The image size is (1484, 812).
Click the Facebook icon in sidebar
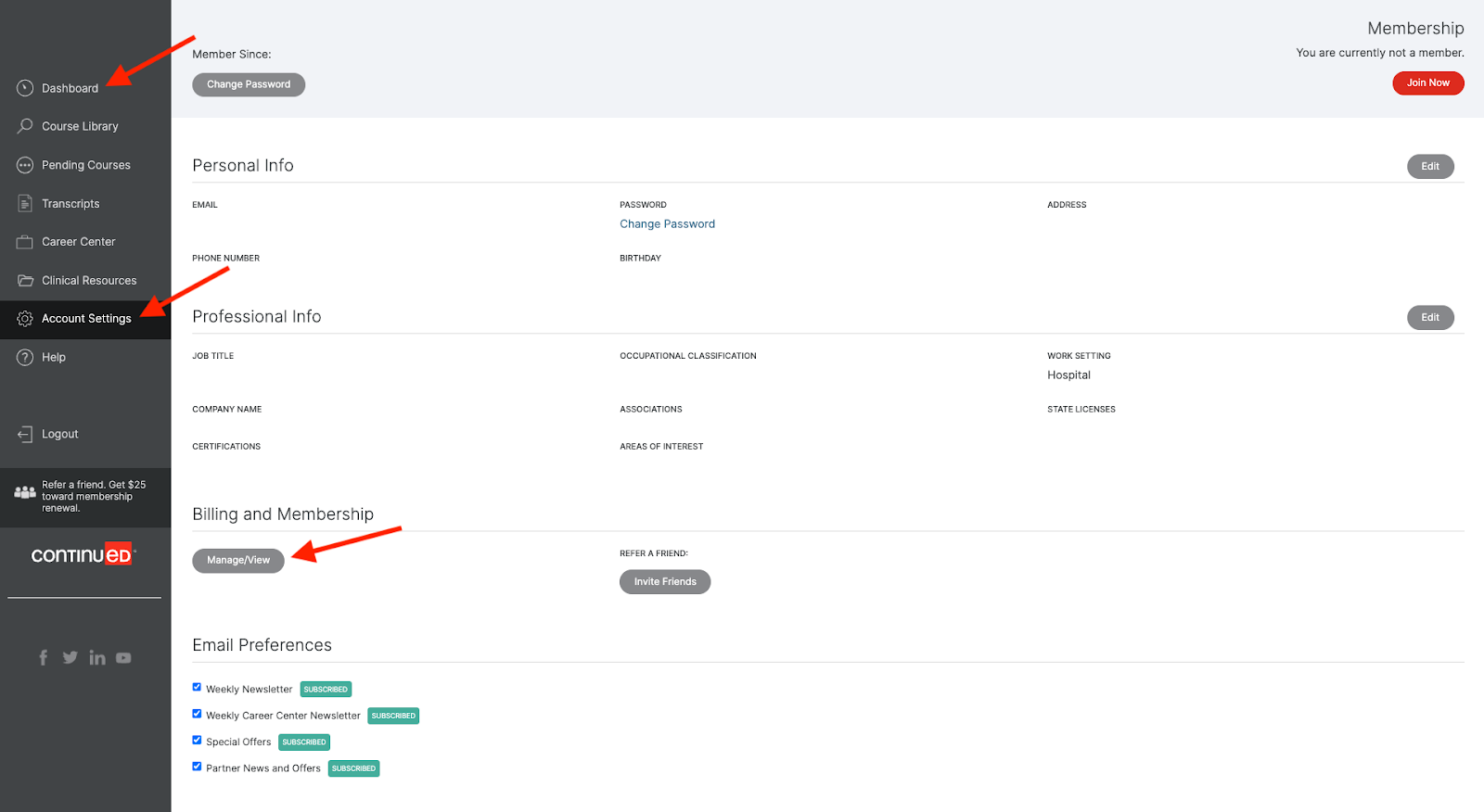click(x=43, y=657)
